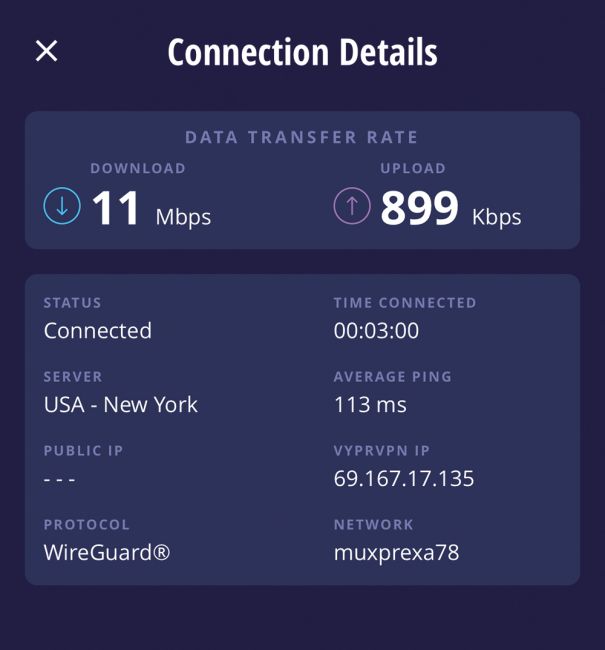Select the 11 Mbps download value
The width and height of the screenshot is (605, 650).
click(x=151, y=208)
